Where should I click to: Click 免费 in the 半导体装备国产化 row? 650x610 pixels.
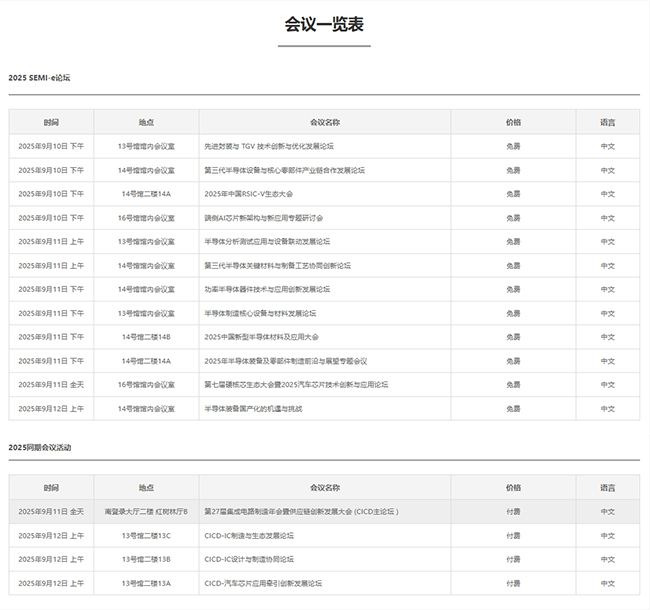click(513, 409)
